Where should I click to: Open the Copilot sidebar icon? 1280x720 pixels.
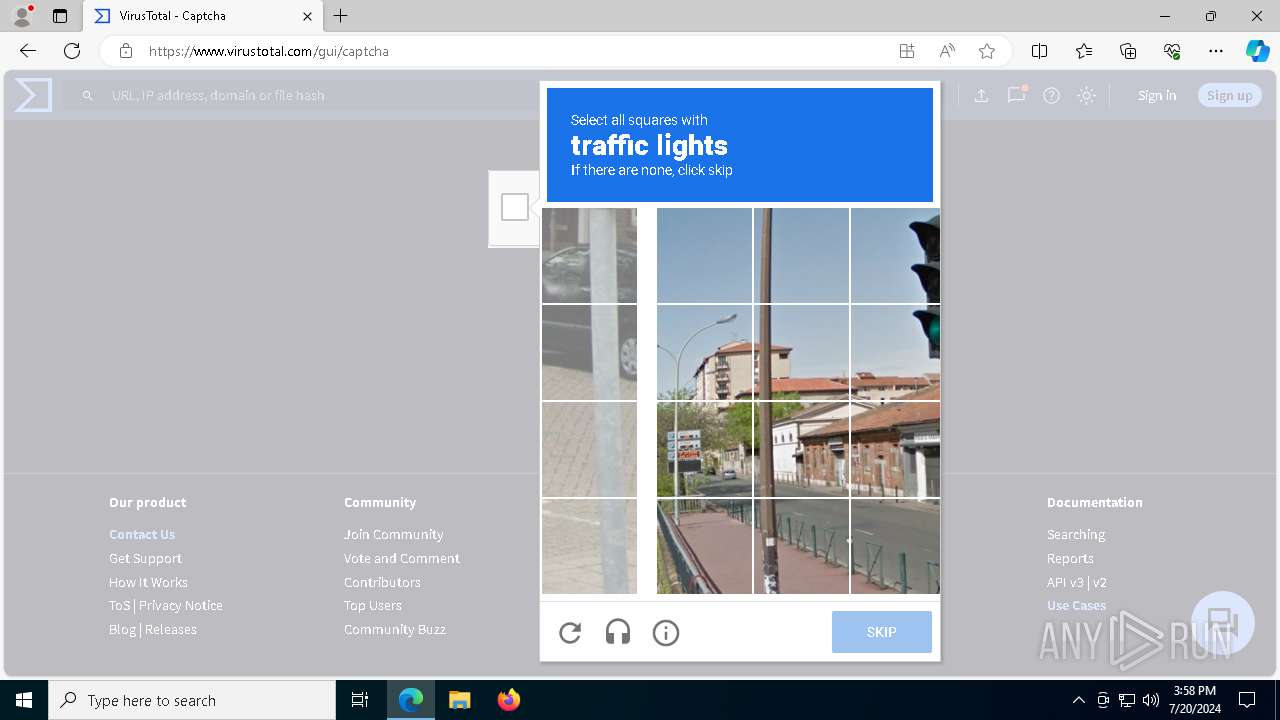click(x=1257, y=51)
